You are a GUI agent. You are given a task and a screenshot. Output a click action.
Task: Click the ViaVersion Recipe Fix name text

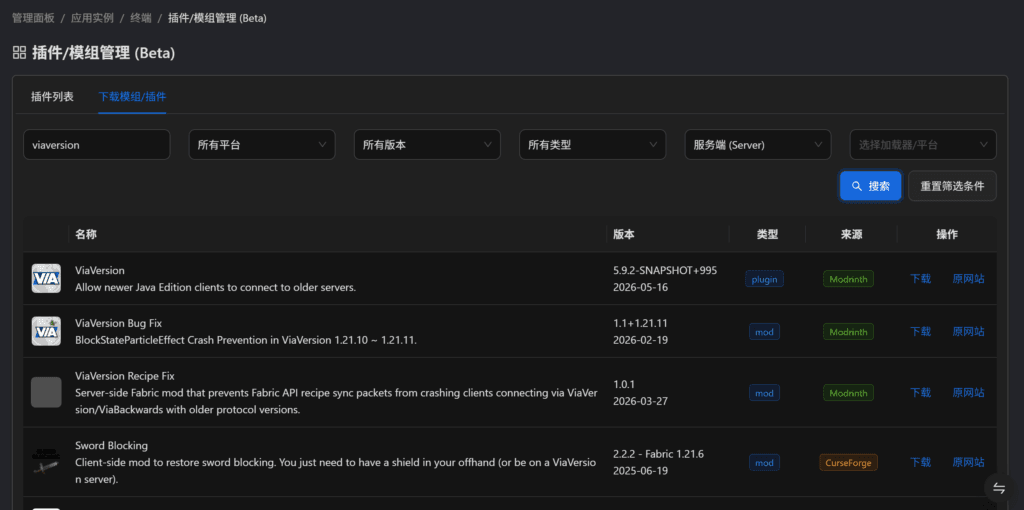pos(125,375)
